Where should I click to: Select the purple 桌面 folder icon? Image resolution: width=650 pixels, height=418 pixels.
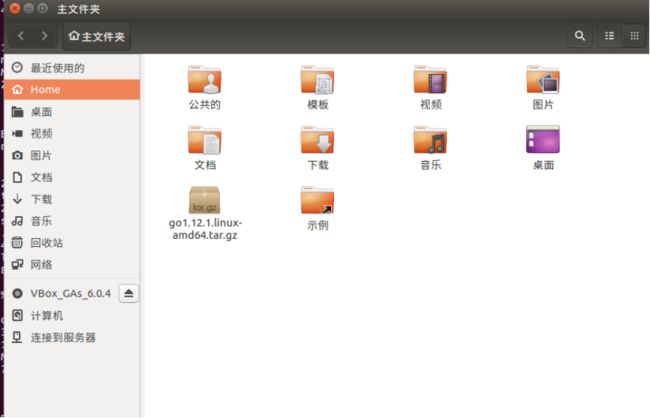(543, 140)
